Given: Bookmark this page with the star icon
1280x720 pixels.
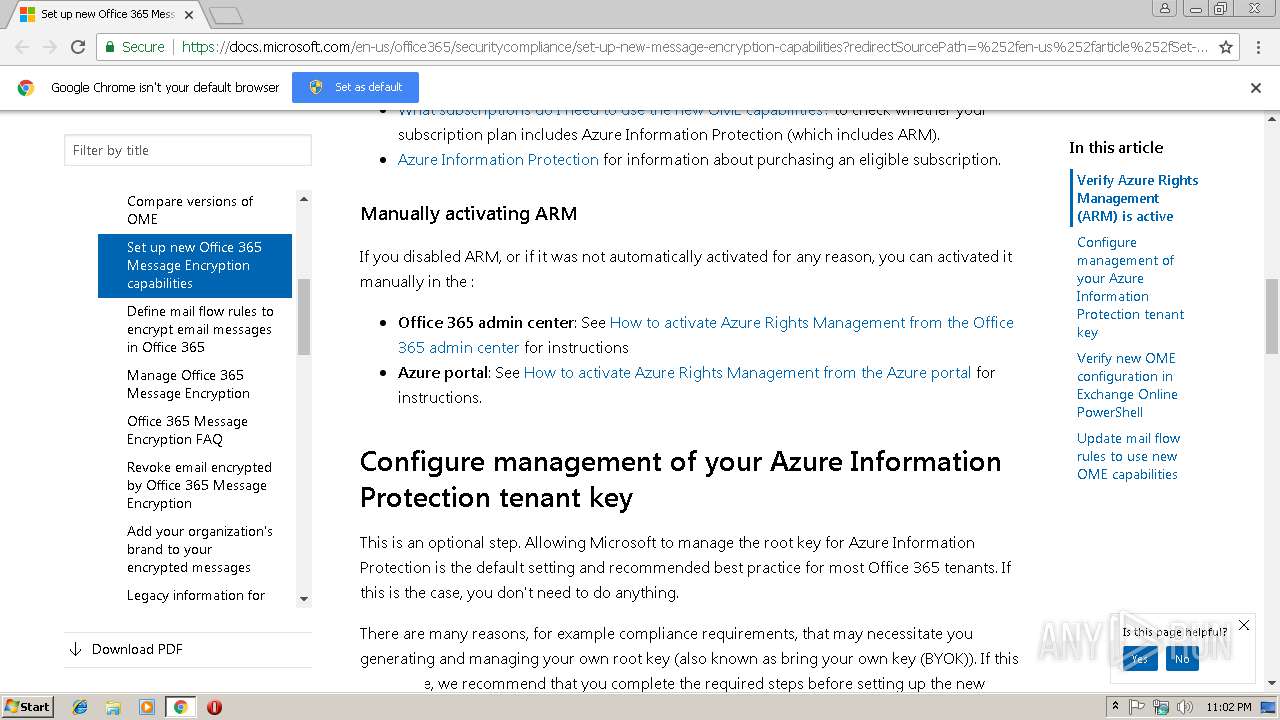Looking at the screenshot, I should (1226, 47).
